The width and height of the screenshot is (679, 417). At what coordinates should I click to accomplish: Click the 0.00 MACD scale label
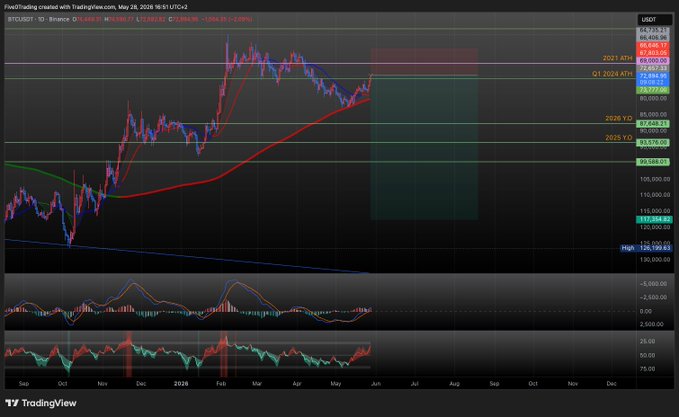pos(645,311)
